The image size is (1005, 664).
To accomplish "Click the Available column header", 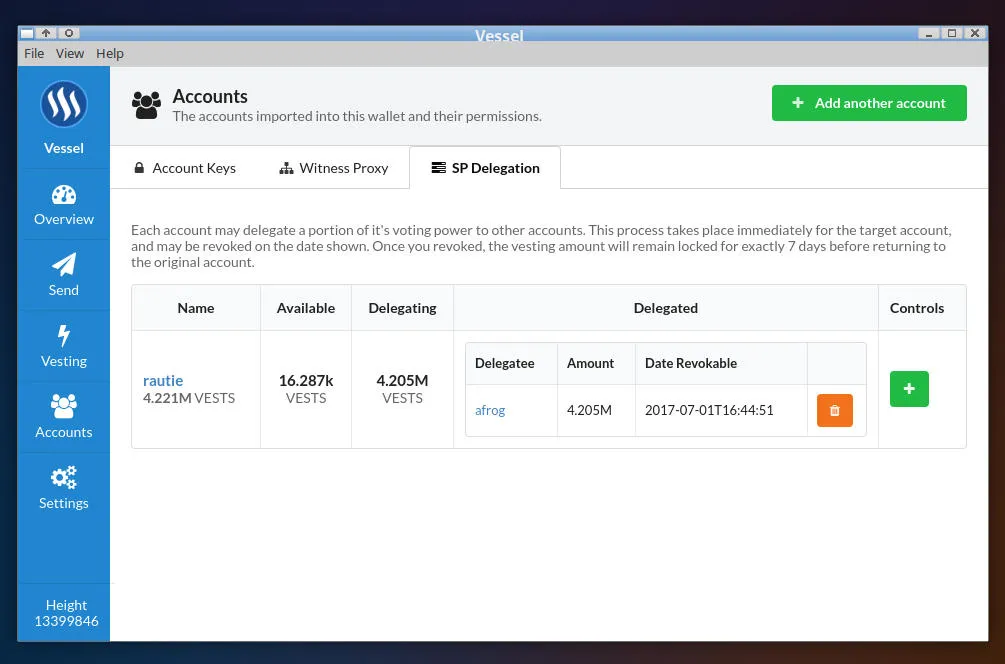I will click(x=306, y=308).
